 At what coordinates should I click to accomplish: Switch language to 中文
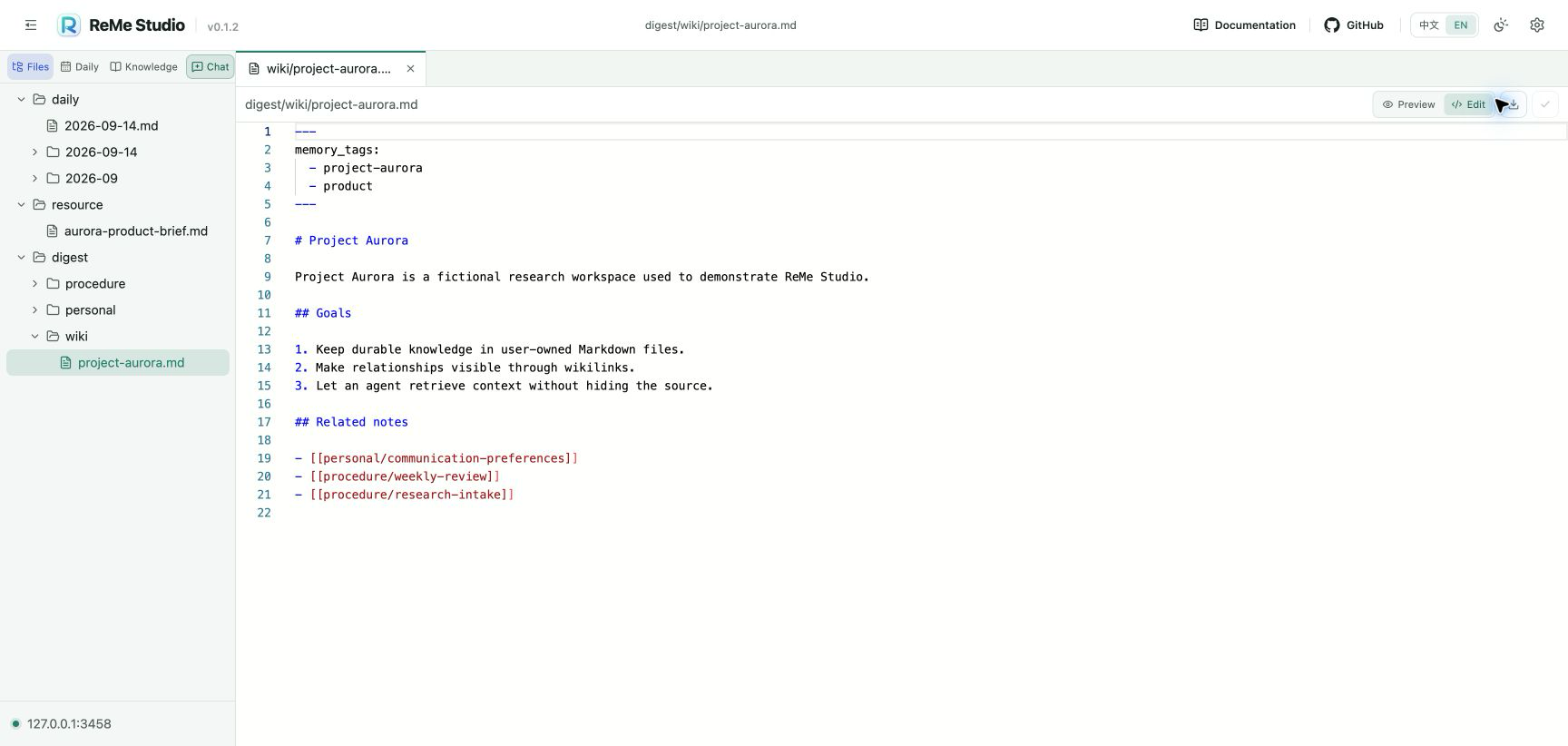[1429, 25]
